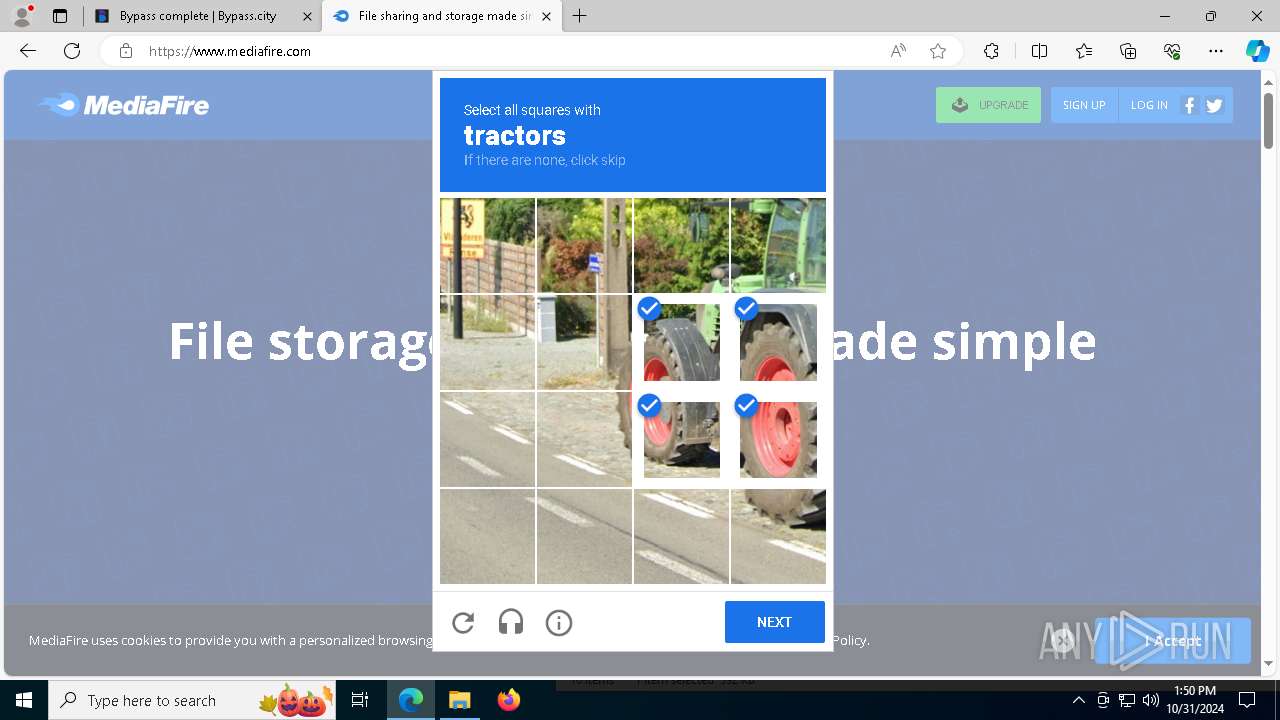Open the tab actions menu icon
This screenshot has height=720, width=1280.
pos(60,16)
